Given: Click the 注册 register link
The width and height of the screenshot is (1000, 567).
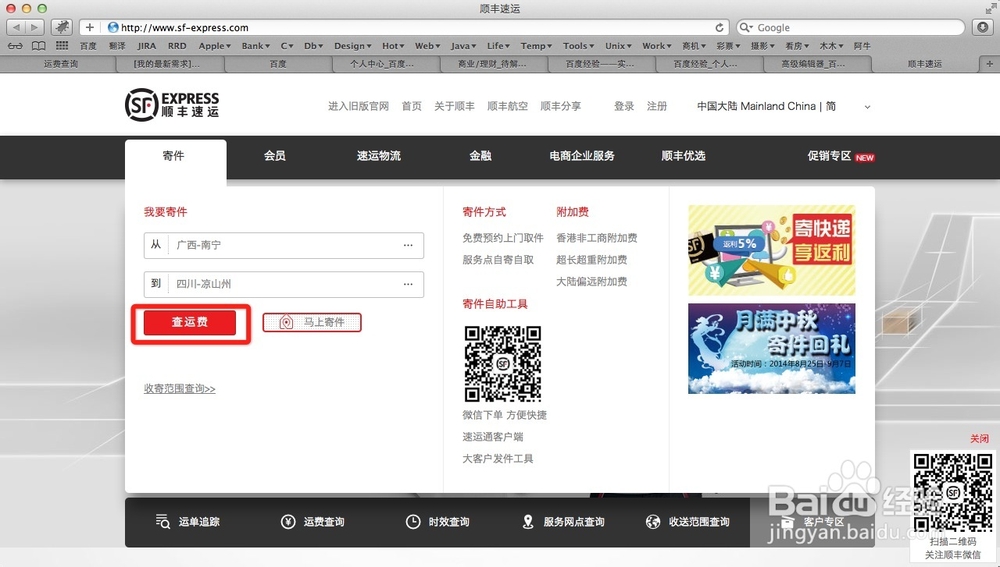Looking at the screenshot, I should click(657, 106).
